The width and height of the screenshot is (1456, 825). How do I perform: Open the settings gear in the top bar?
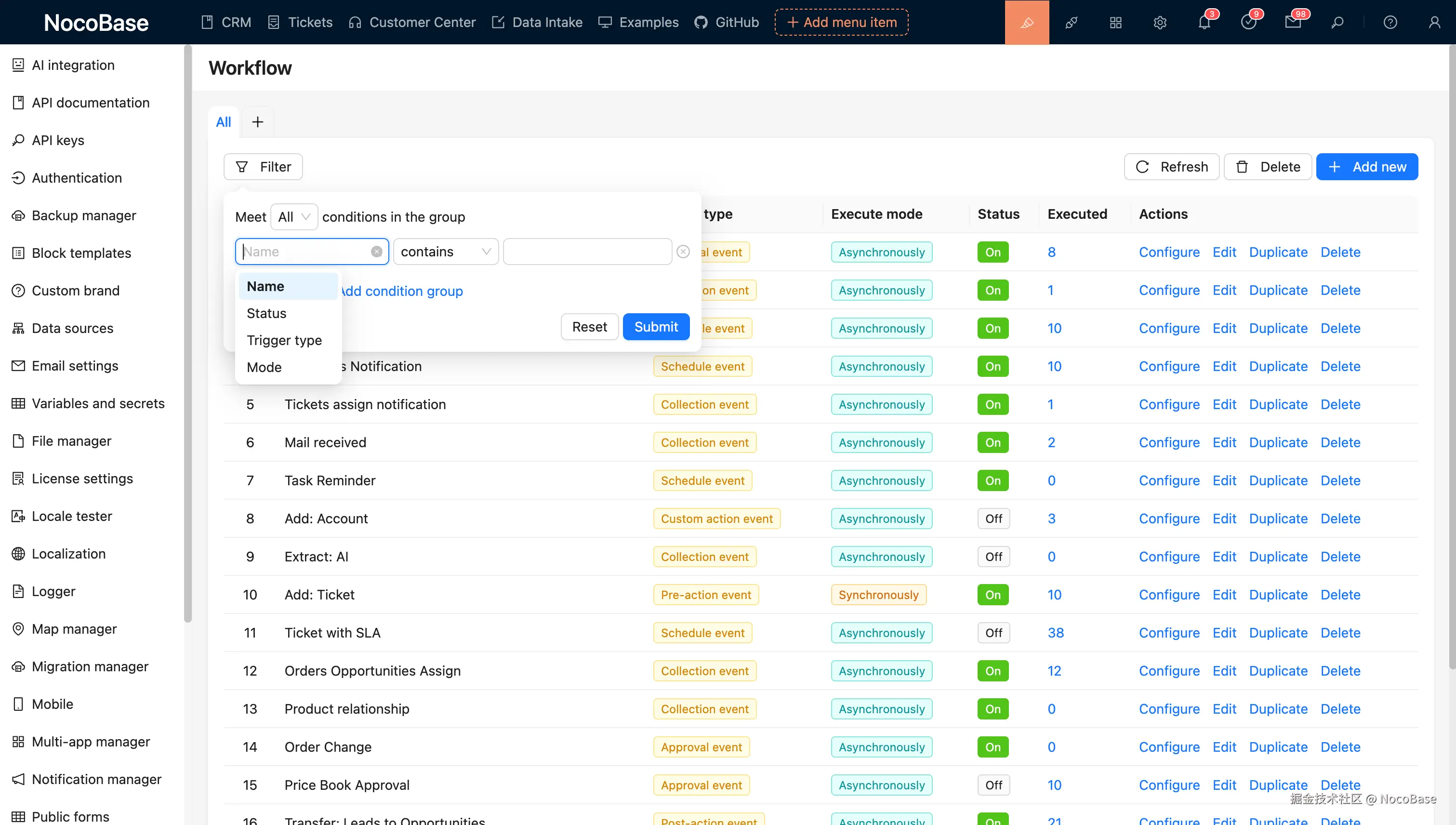click(1159, 22)
